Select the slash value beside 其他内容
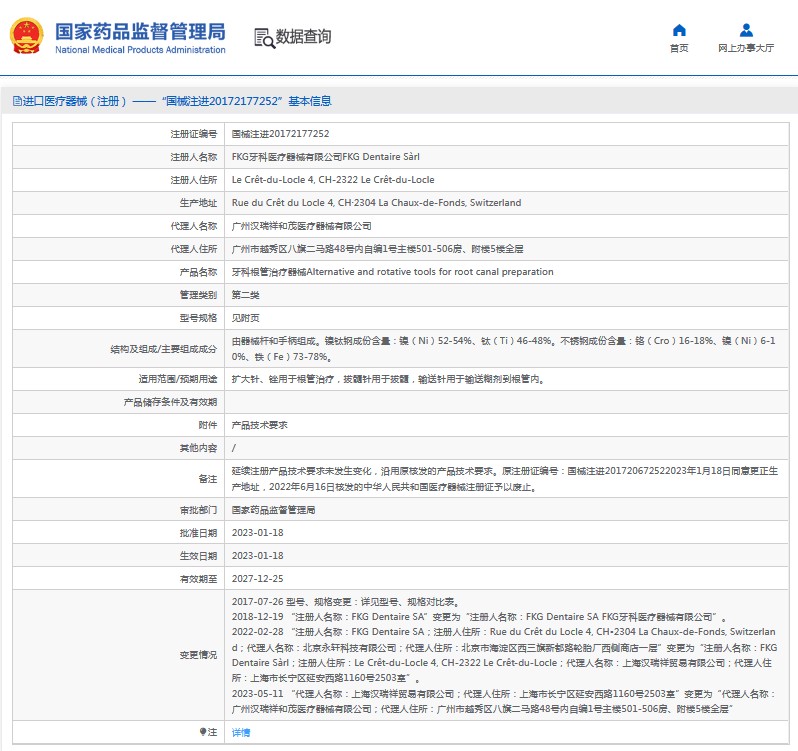This screenshot has height=751, width=798. pos(234,448)
